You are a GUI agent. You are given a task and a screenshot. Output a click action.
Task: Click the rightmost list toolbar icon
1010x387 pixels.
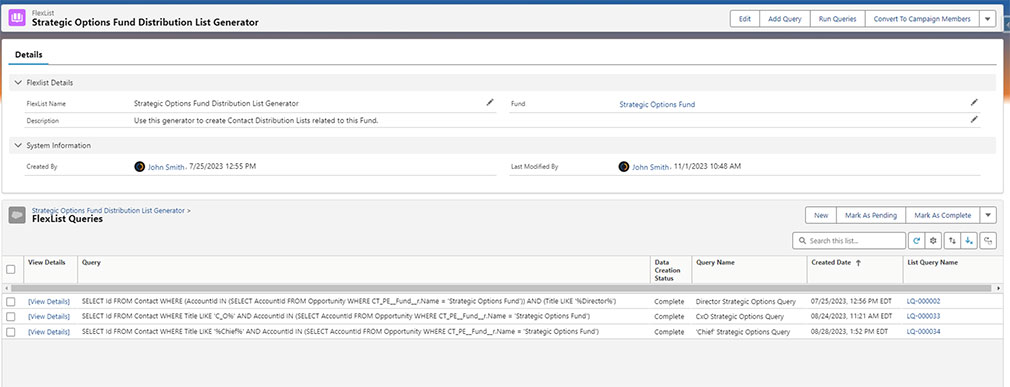[x=989, y=241]
